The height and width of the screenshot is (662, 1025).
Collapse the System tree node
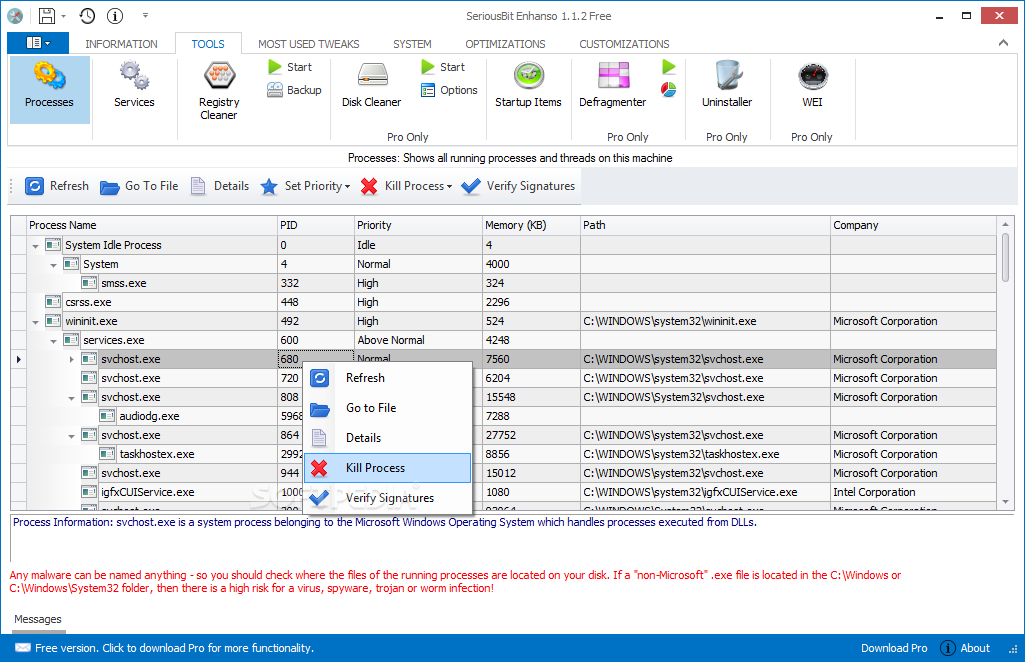pyautogui.click(x=54, y=265)
